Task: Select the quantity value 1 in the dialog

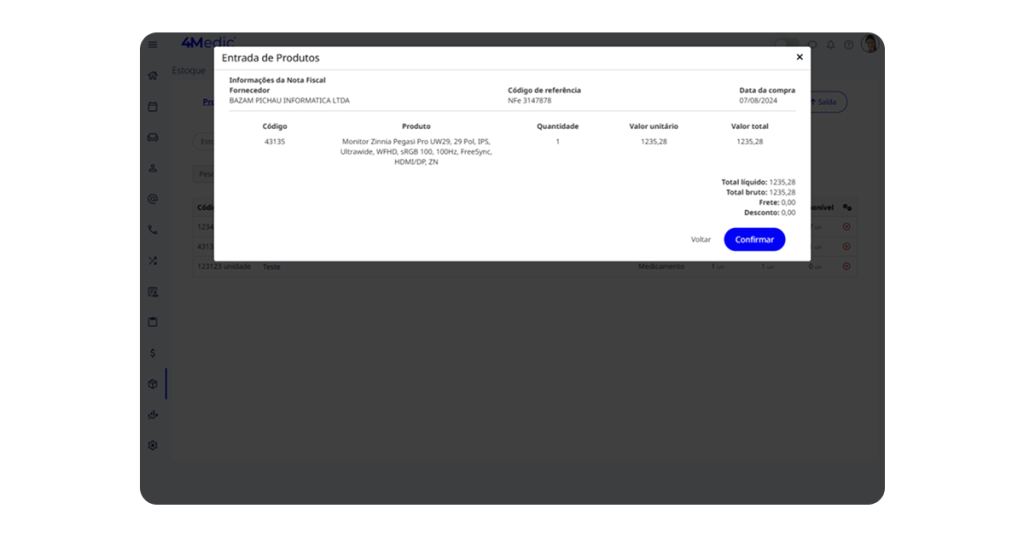Action: (x=558, y=142)
